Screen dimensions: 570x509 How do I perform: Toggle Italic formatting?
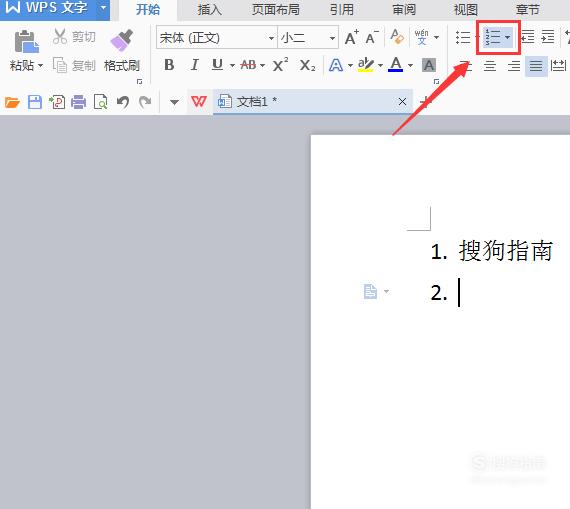point(194,65)
